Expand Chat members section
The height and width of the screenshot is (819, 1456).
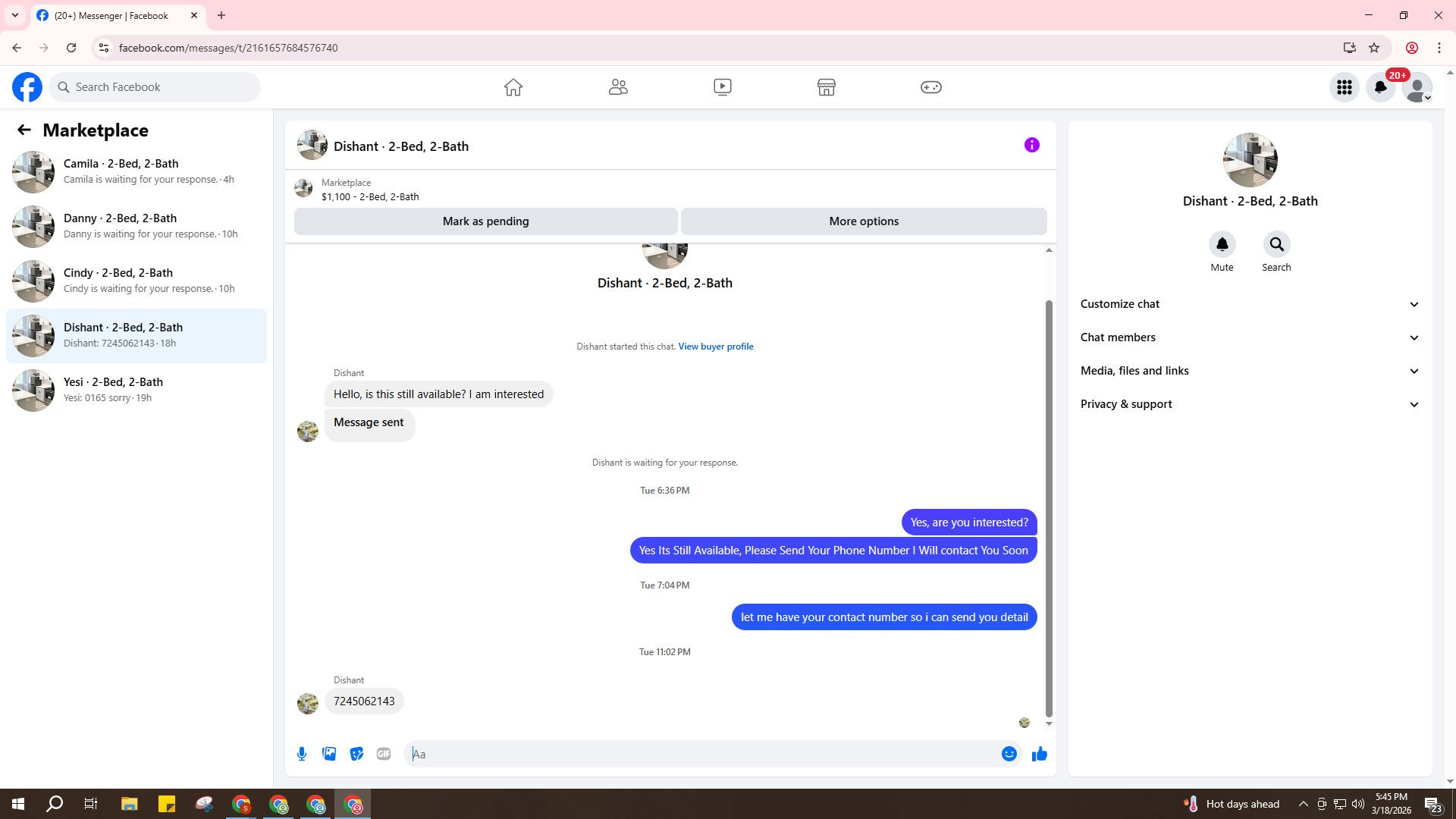[x=1250, y=337]
